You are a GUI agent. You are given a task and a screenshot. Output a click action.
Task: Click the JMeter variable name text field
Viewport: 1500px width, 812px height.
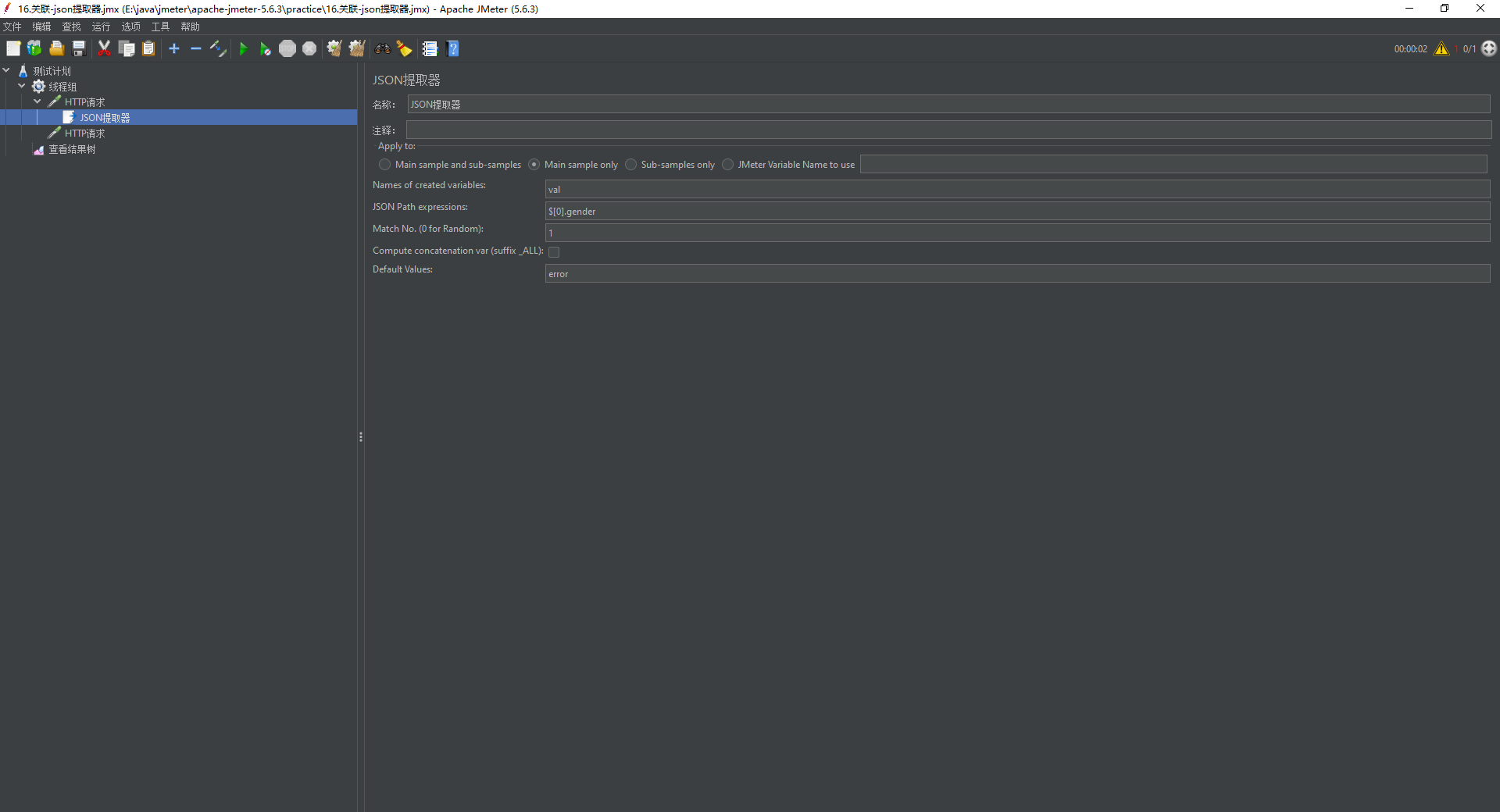(1173, 164)
